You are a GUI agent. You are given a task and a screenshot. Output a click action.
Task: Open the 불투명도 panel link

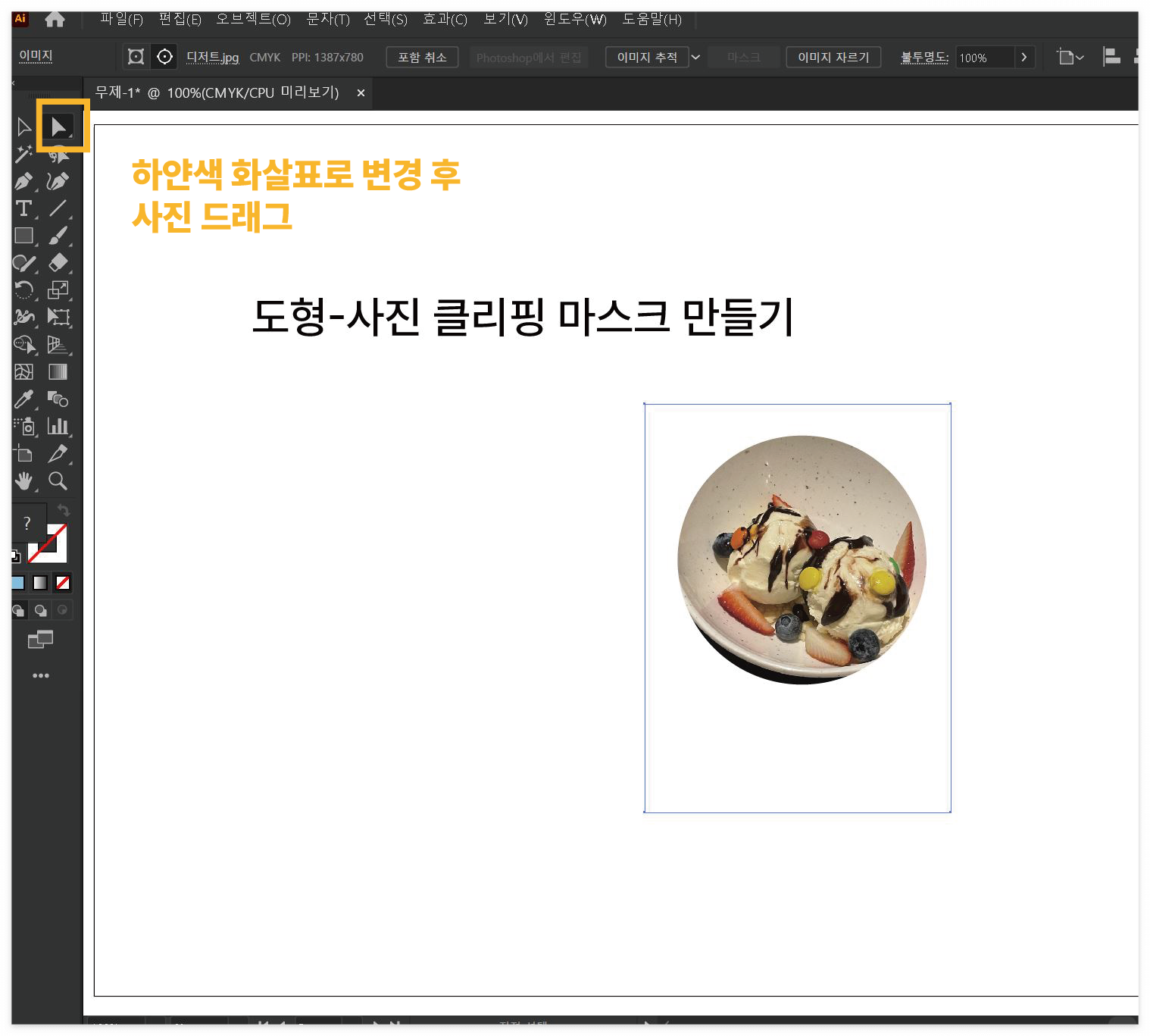(924, 58)
